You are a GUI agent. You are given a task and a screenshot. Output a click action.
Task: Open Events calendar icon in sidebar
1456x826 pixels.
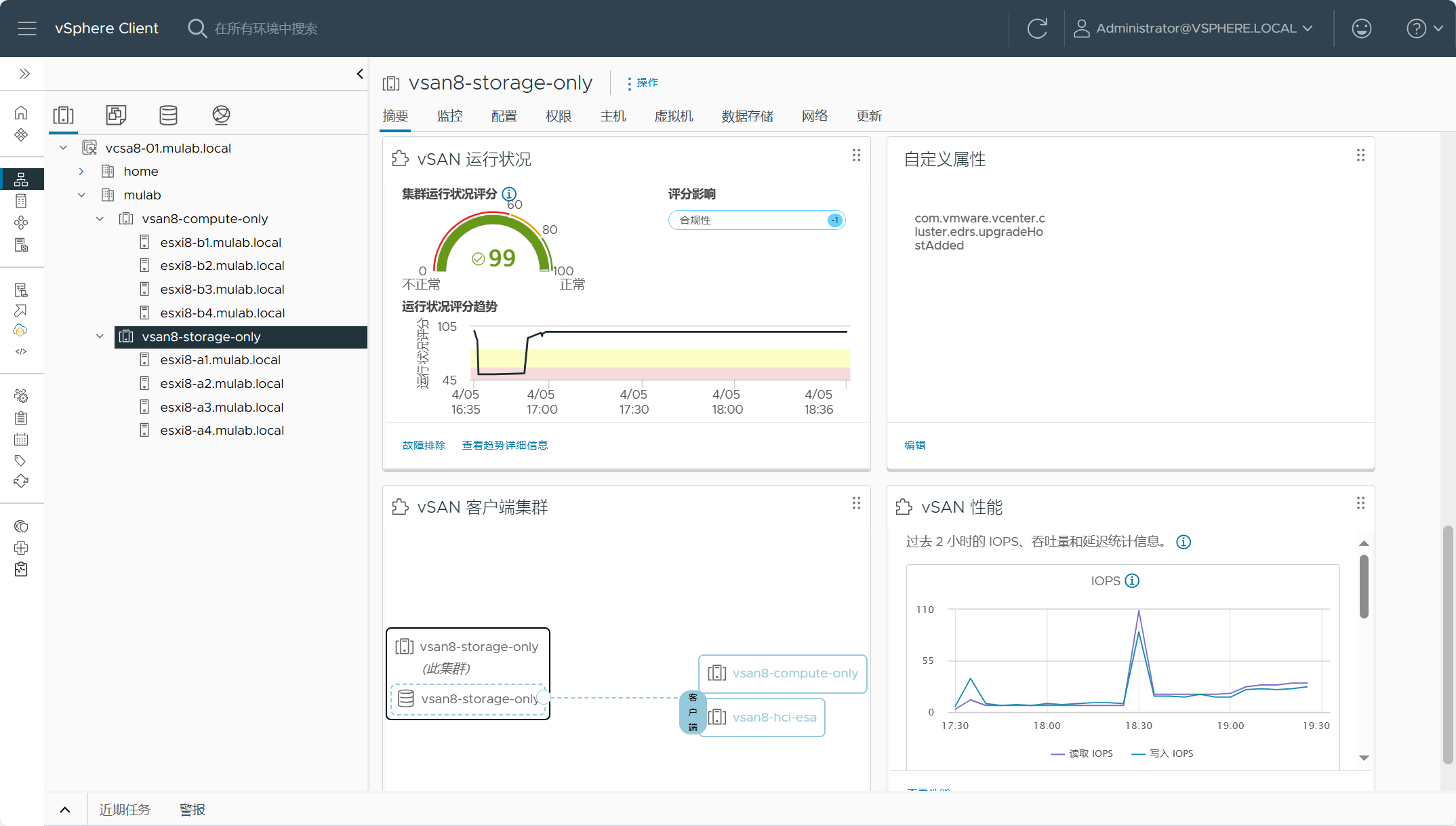point(21,439)
